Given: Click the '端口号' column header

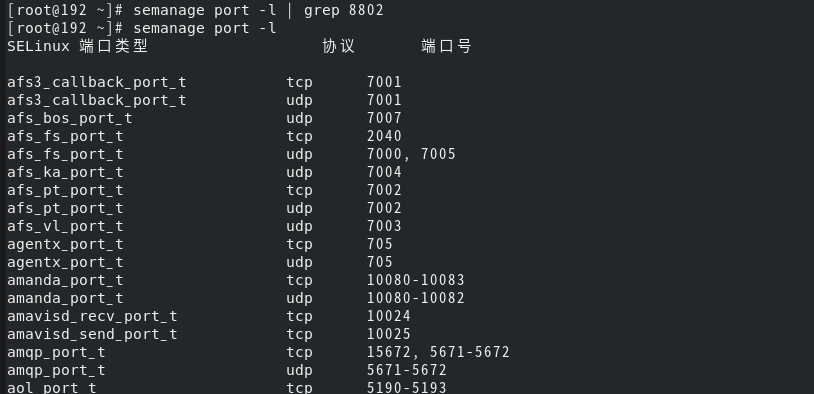Looking at the screenshot, I should 446,47.
